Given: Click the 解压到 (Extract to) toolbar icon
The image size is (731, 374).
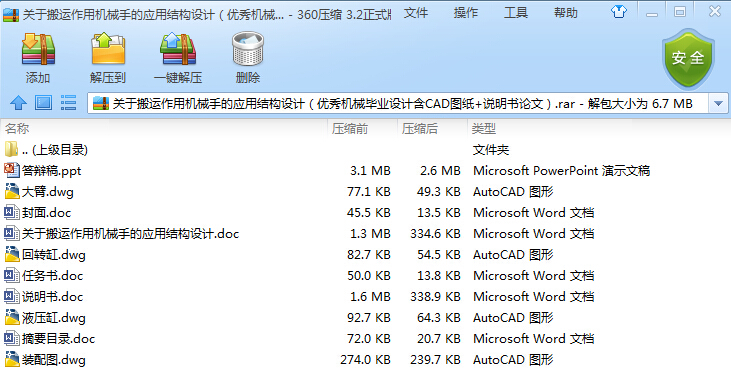Looking at the screenshot, I should [x=108, y=49].
